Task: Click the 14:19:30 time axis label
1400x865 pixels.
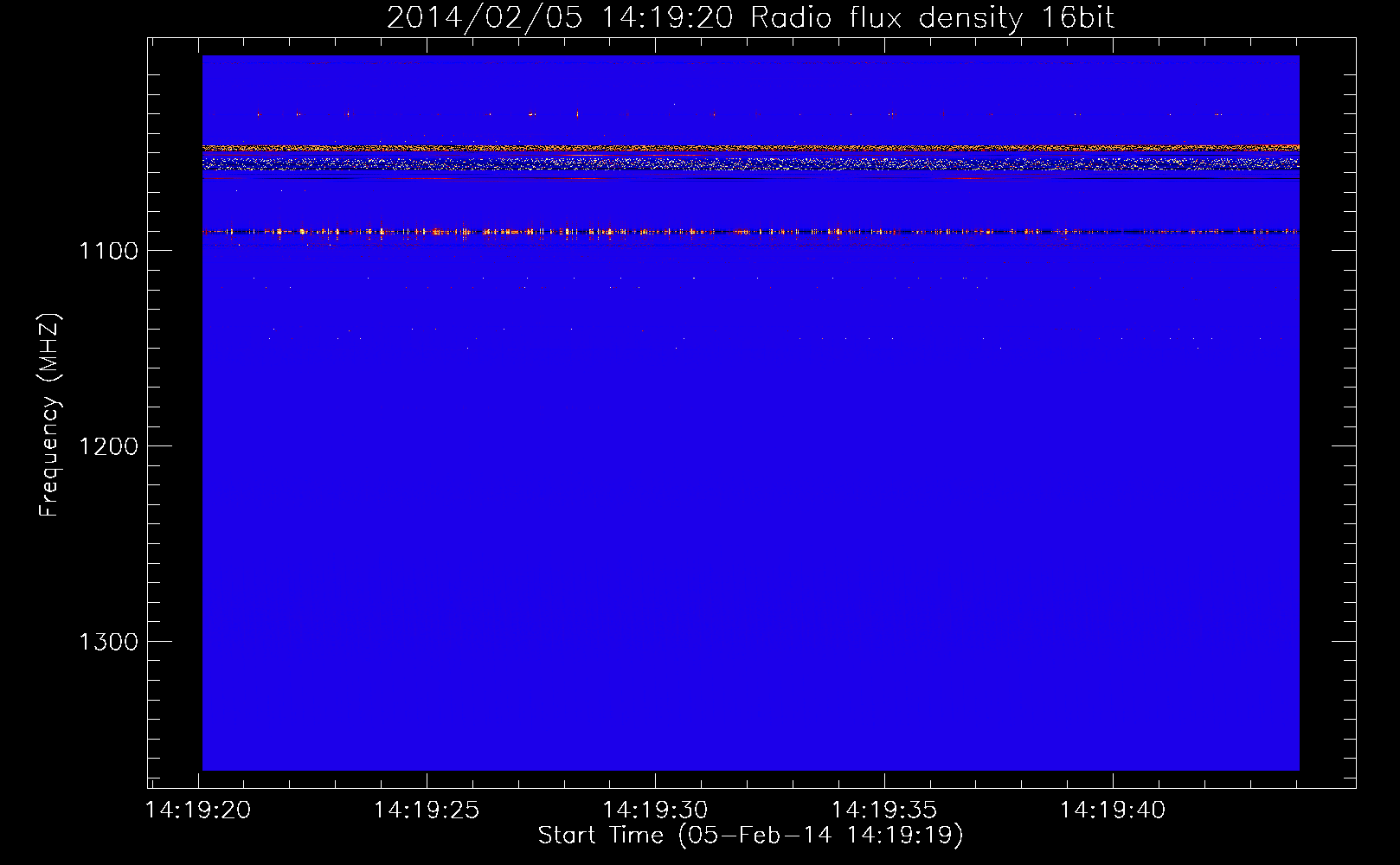Action: [x=655, y=811]
